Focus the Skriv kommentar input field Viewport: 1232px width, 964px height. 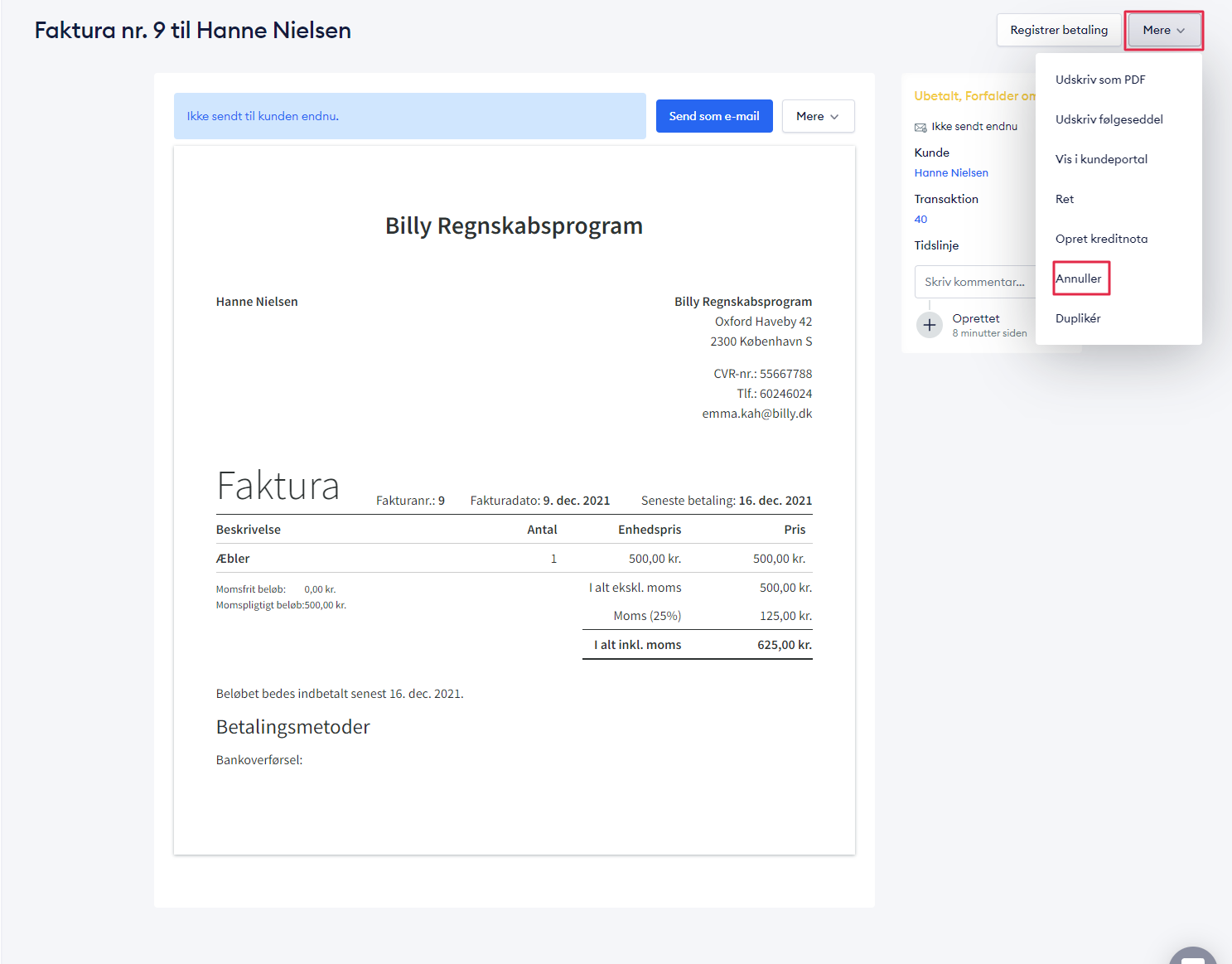(x=975, y=282)
